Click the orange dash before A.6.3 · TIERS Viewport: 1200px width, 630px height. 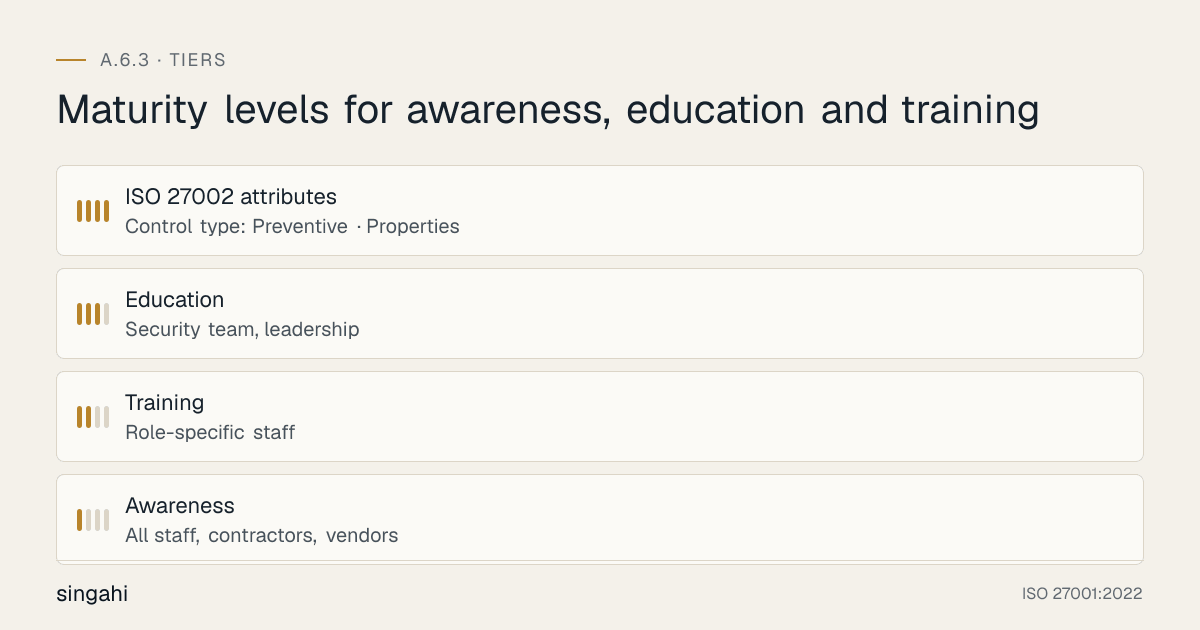(71, 60)
